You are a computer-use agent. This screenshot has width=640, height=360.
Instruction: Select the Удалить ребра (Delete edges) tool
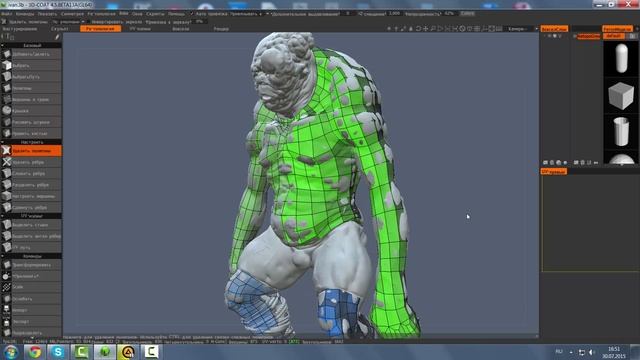pyautogui.click(x=31, y=162)
